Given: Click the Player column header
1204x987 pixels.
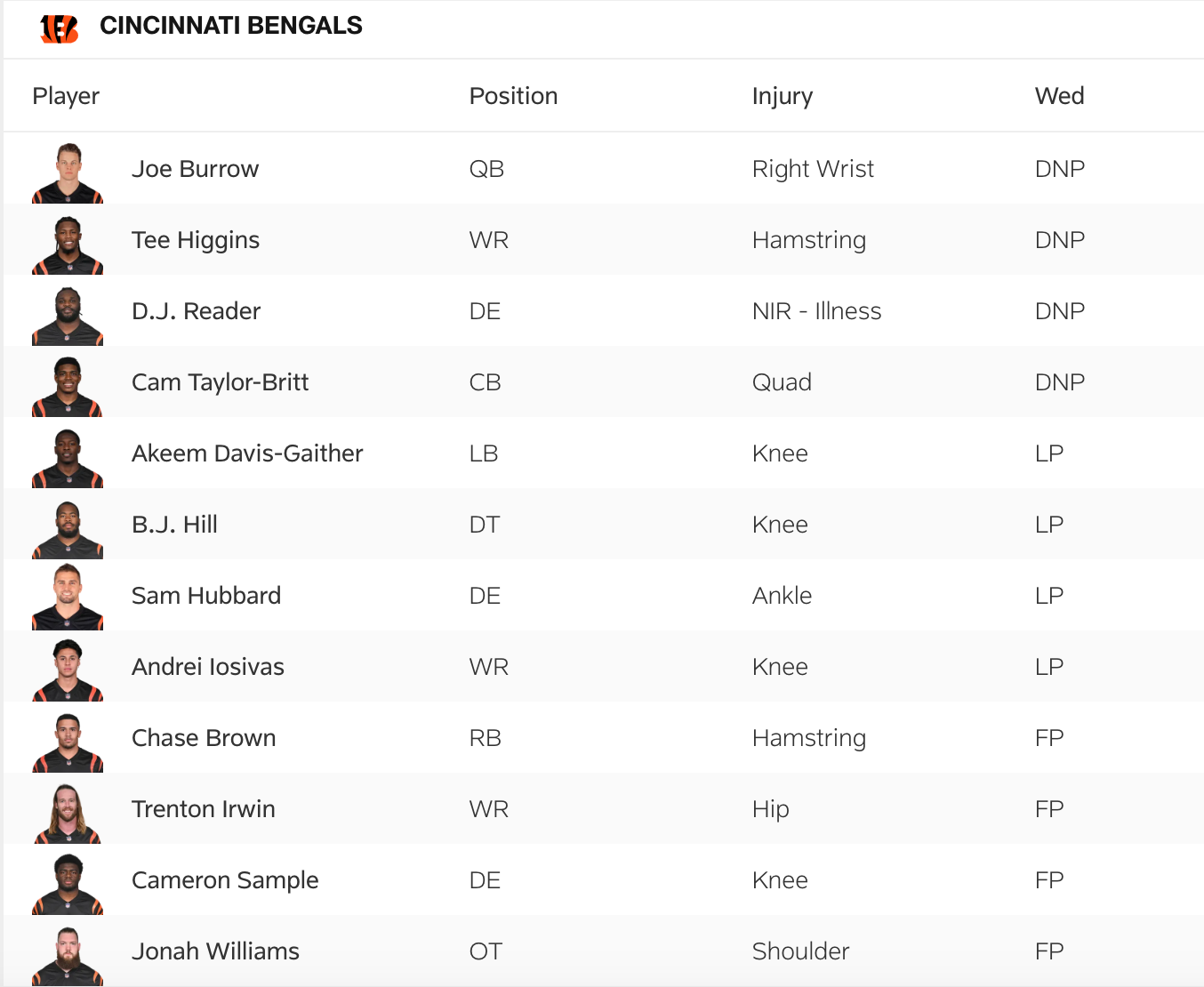Looking at the screenshot, I should (x=66, y=96).
